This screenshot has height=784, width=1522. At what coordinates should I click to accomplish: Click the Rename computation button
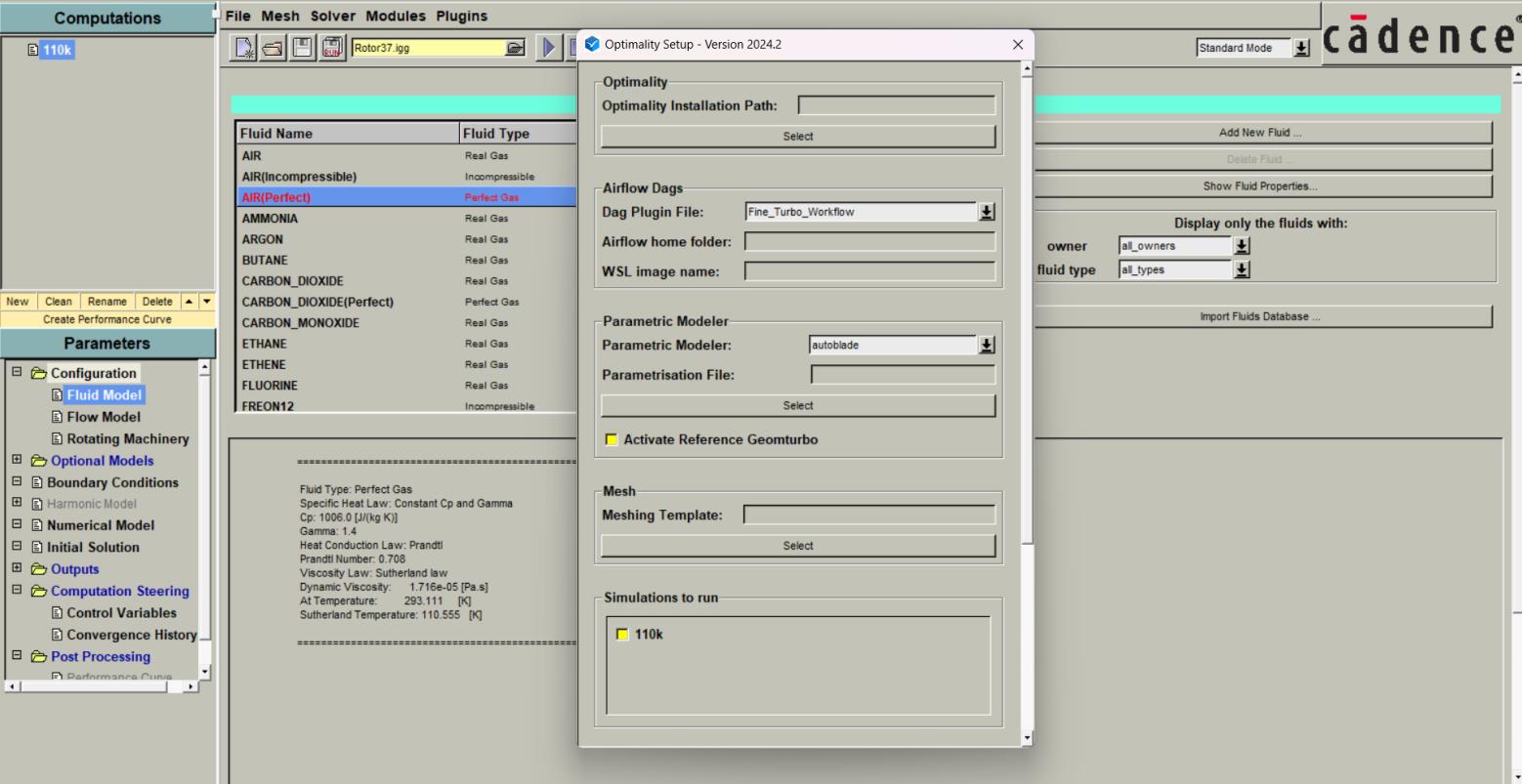pos(107,302)
